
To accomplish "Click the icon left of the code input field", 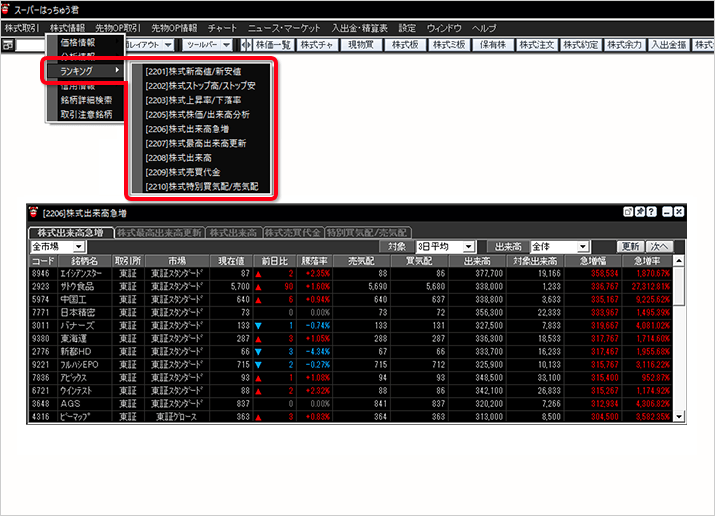I will coord(9,45).
